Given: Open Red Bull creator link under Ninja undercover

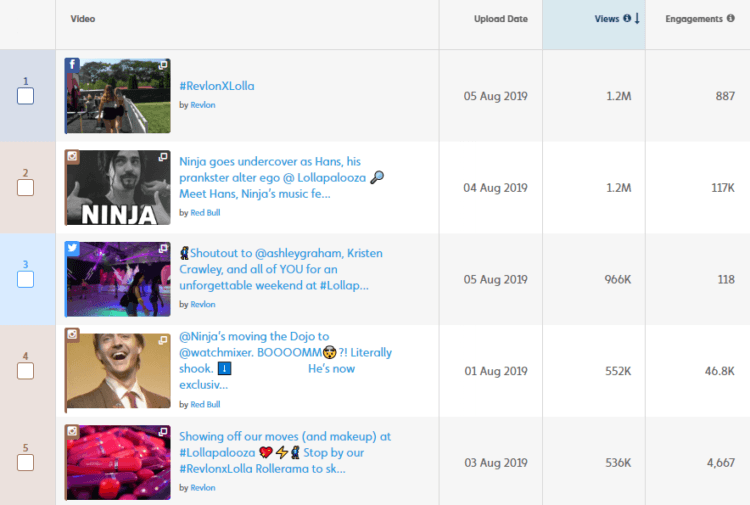Looking at the screenshot, I should click(205, 213).
